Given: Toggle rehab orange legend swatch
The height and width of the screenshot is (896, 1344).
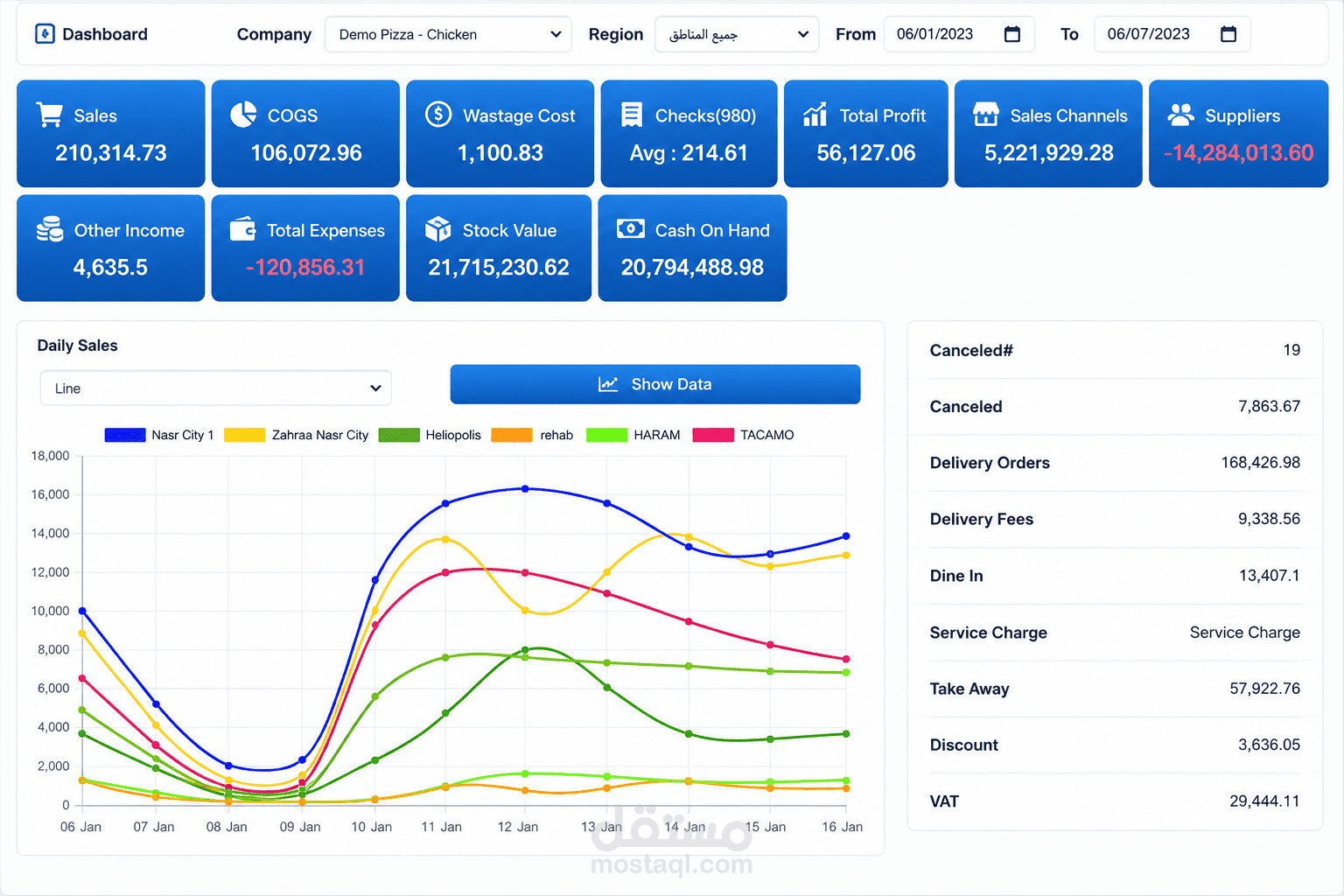Looking at the screenshot, I should [512, 435].
